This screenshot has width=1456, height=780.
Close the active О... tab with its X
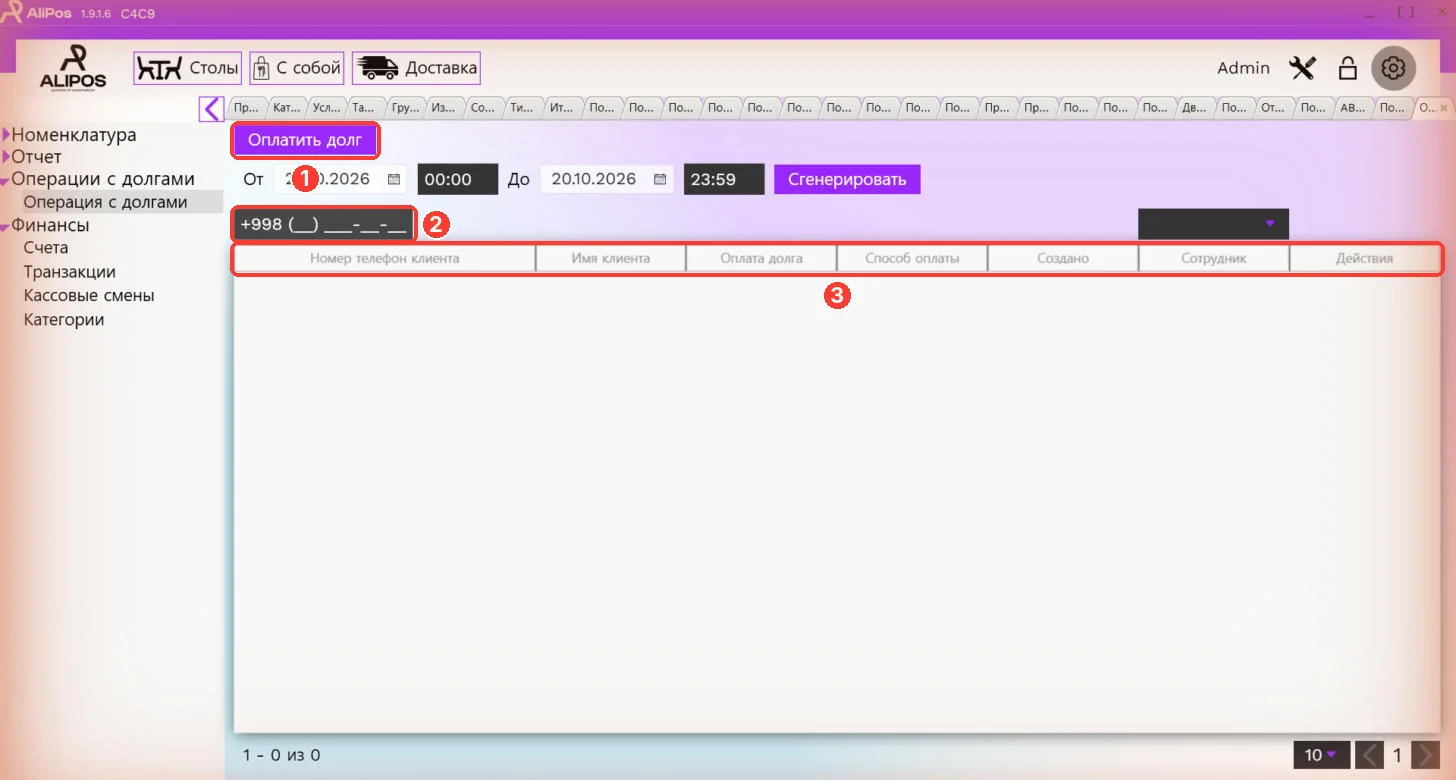tap(1443, 107)
